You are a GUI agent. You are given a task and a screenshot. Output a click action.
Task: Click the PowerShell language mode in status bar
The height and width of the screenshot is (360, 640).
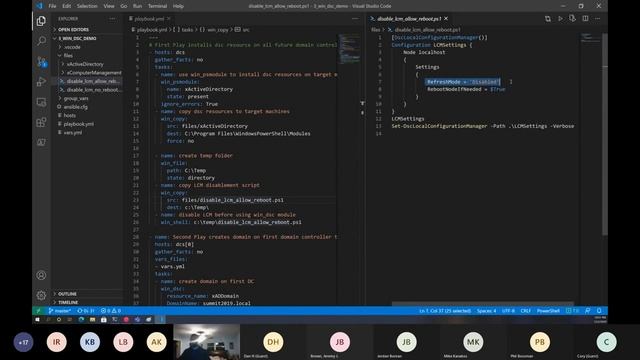pyautogui.click(x=548, y=311)
